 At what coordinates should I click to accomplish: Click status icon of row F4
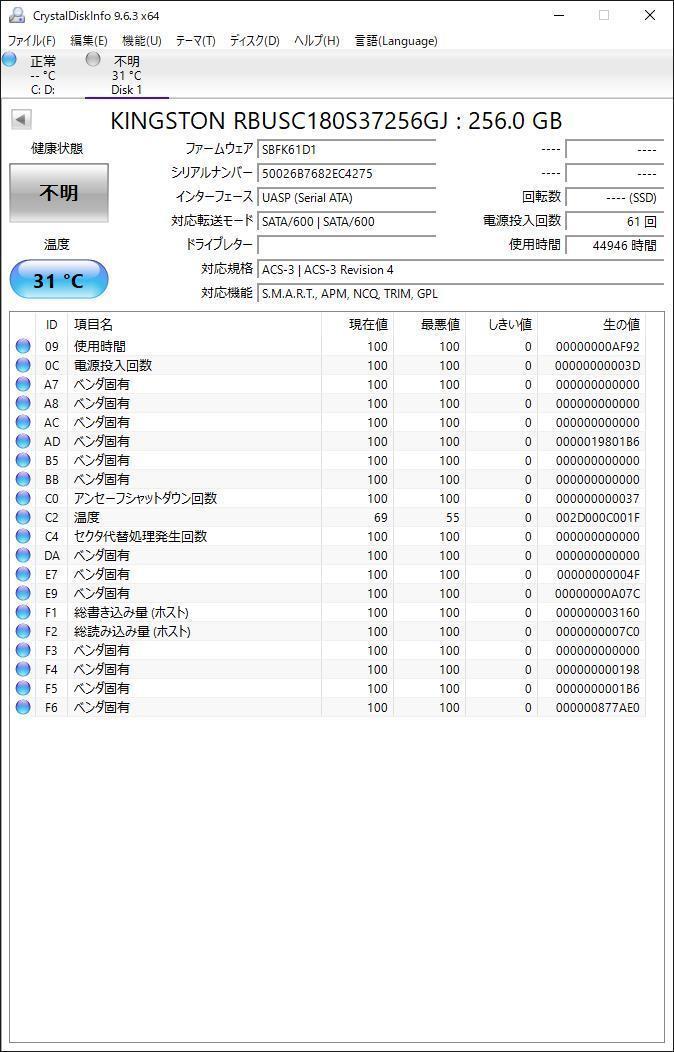click(x=23, y=670)
